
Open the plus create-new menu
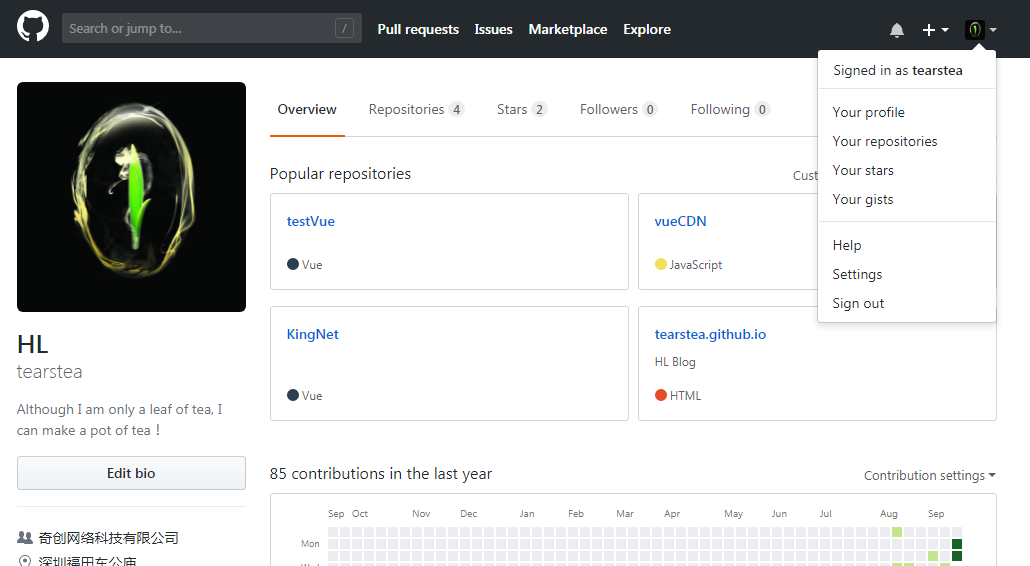(935, 30)
